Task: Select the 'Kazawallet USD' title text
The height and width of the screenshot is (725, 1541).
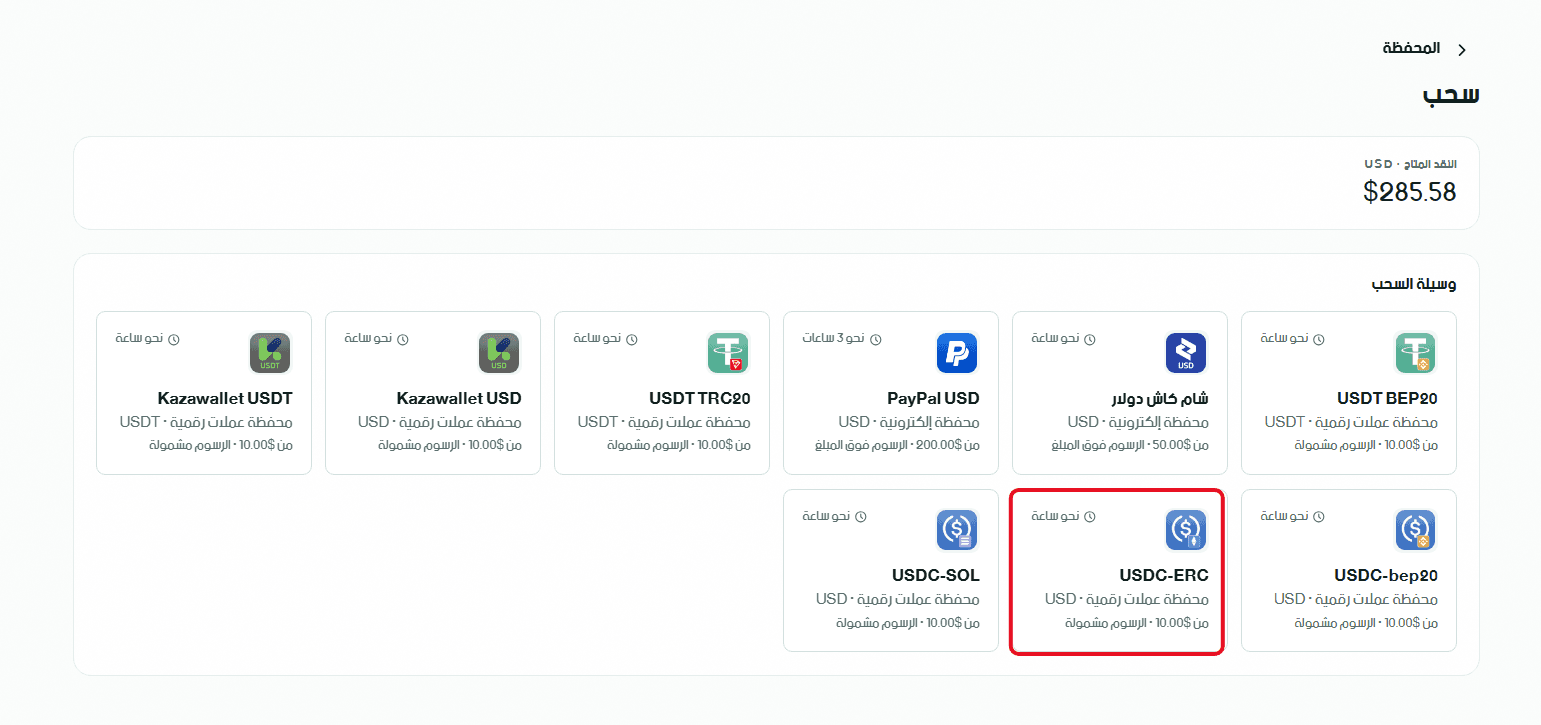Action: [x=459, y=399]
